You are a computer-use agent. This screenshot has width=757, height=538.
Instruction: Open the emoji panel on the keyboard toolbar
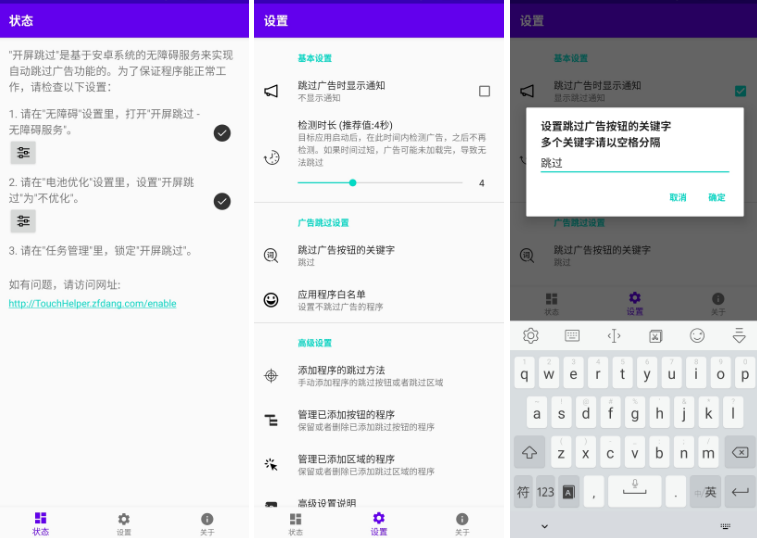(x=697, y=336)
